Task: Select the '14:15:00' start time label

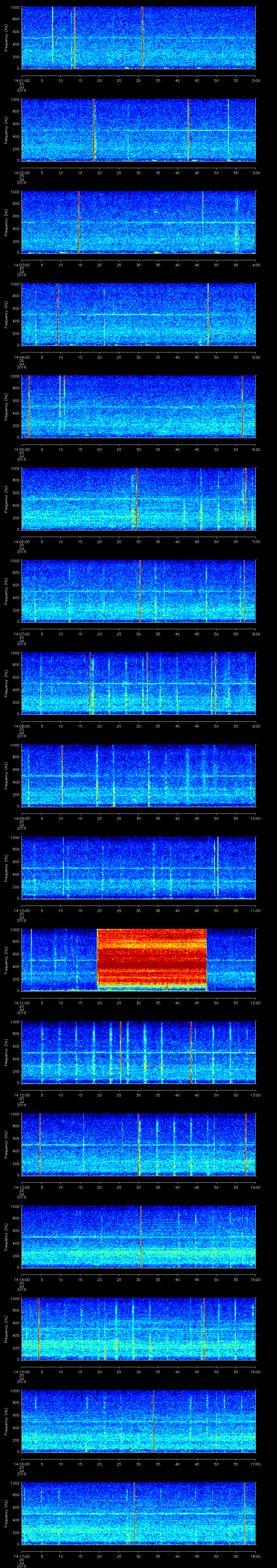Action: pos(21,1372)
